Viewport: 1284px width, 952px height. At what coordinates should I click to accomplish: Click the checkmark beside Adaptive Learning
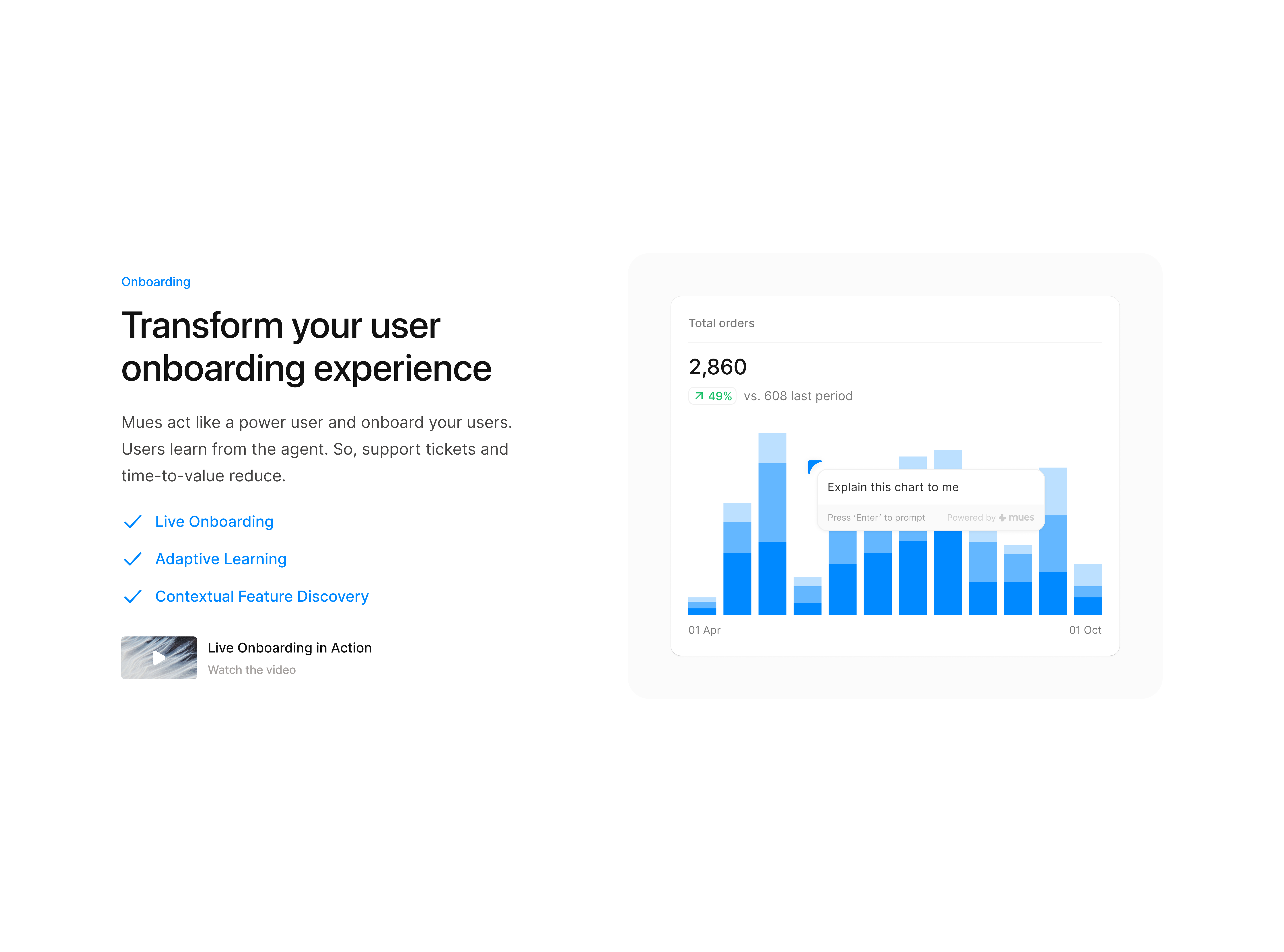pos(133,559)
